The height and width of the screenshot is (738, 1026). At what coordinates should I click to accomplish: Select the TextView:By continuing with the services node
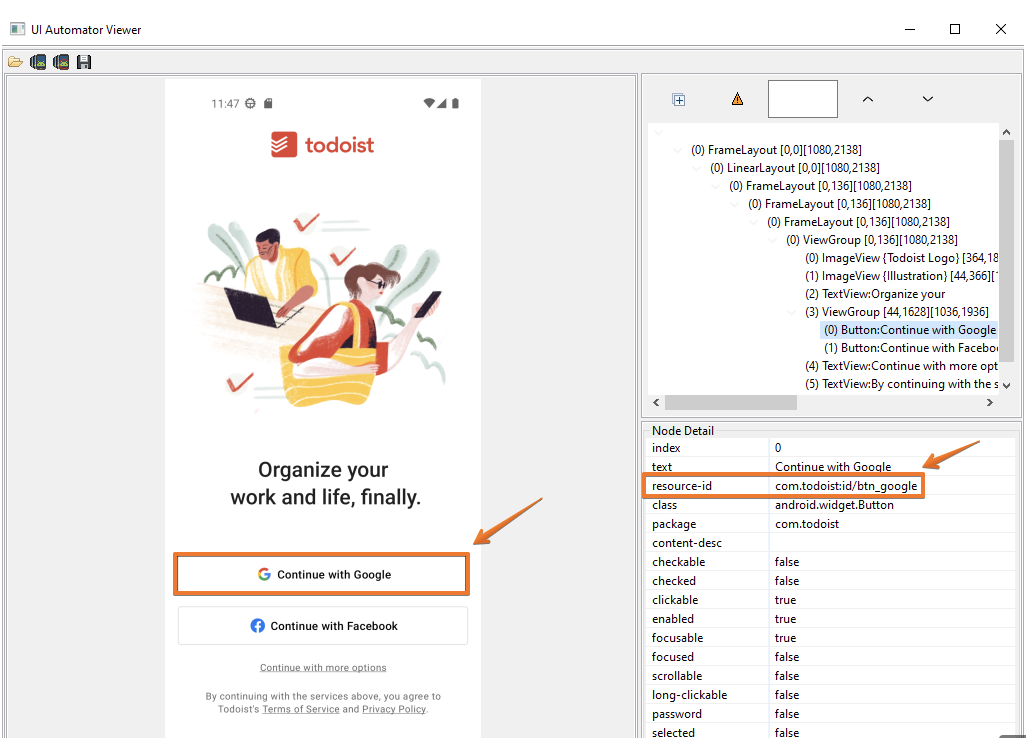click(901, 384)
